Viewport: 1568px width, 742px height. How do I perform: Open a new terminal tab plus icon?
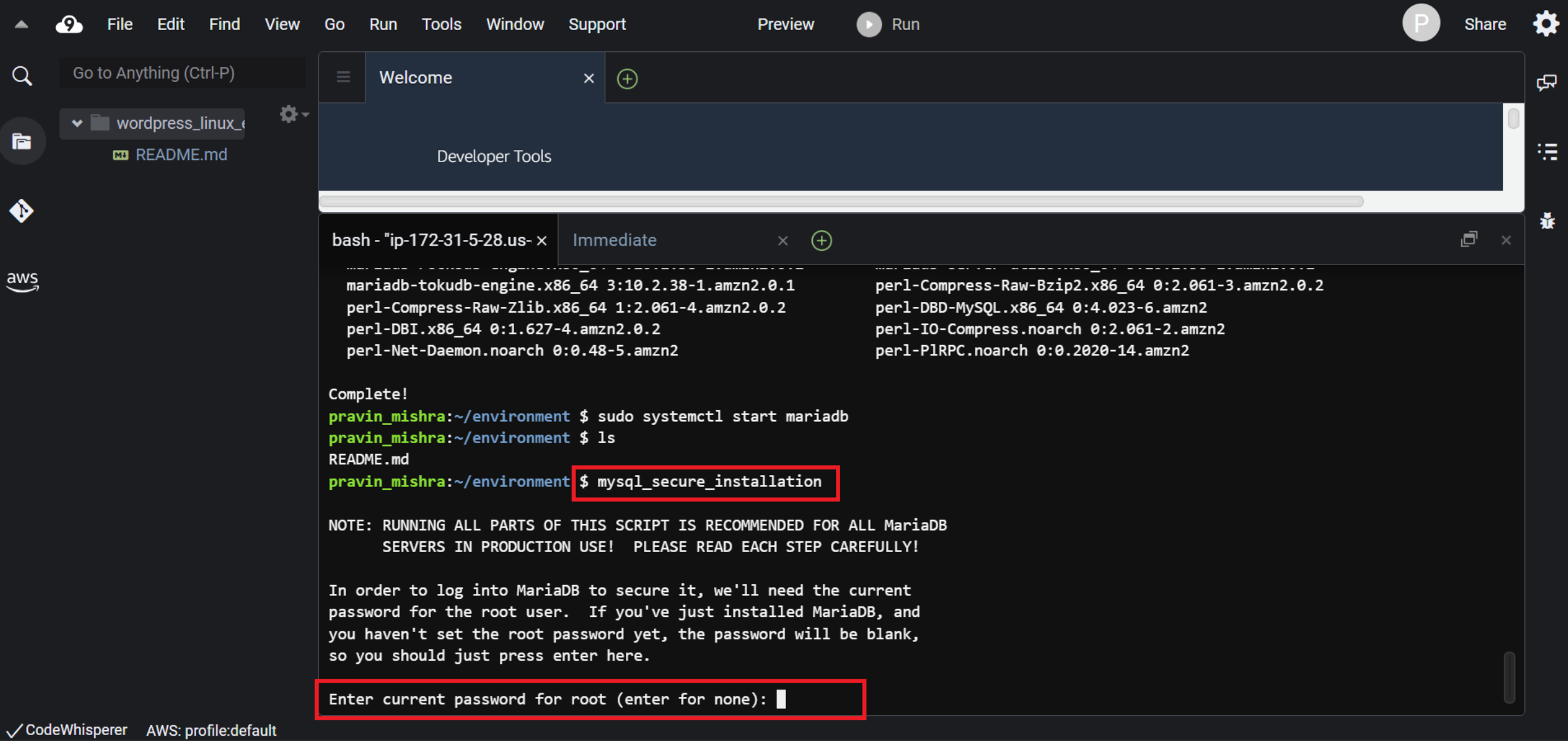pos(821,241)
